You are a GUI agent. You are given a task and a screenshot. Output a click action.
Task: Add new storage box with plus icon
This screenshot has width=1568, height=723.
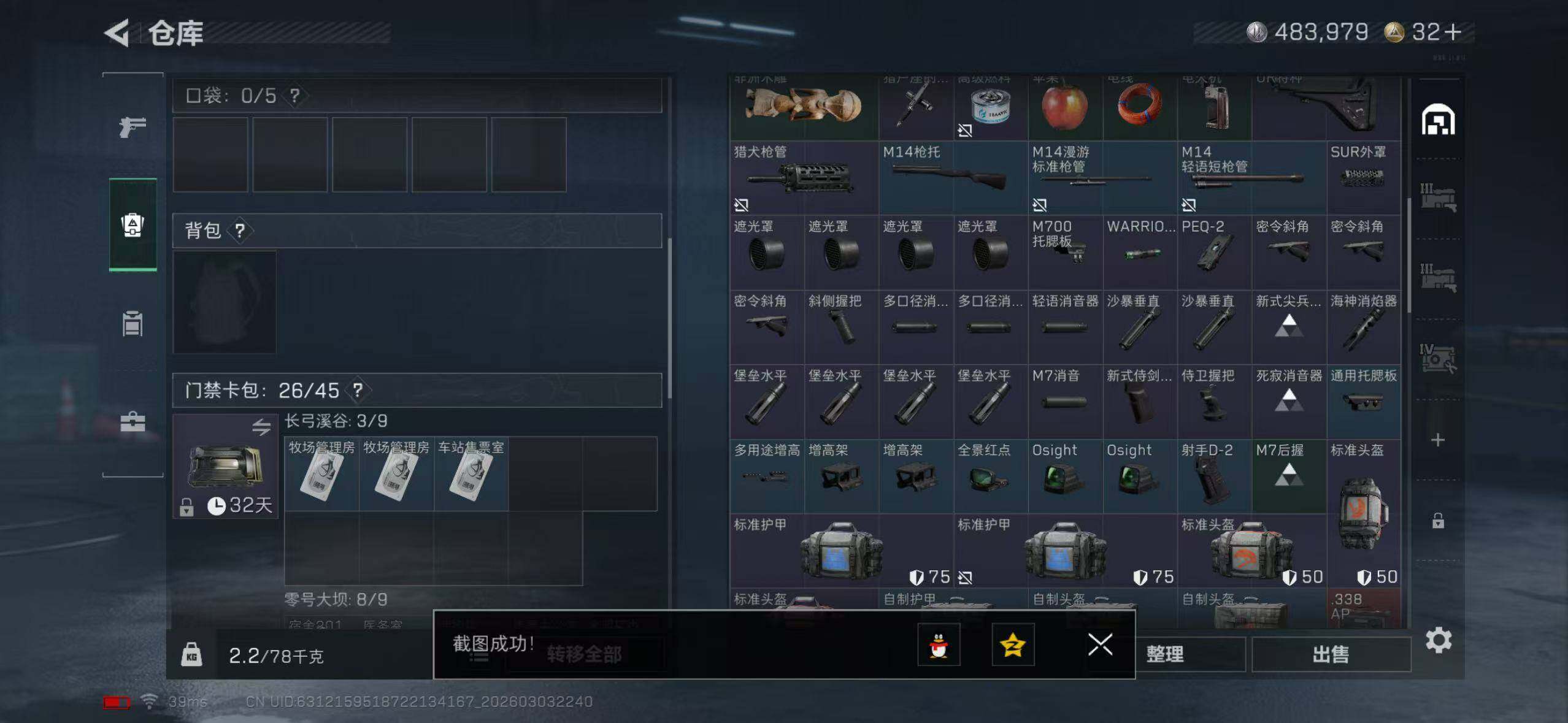pos(1438,440)
